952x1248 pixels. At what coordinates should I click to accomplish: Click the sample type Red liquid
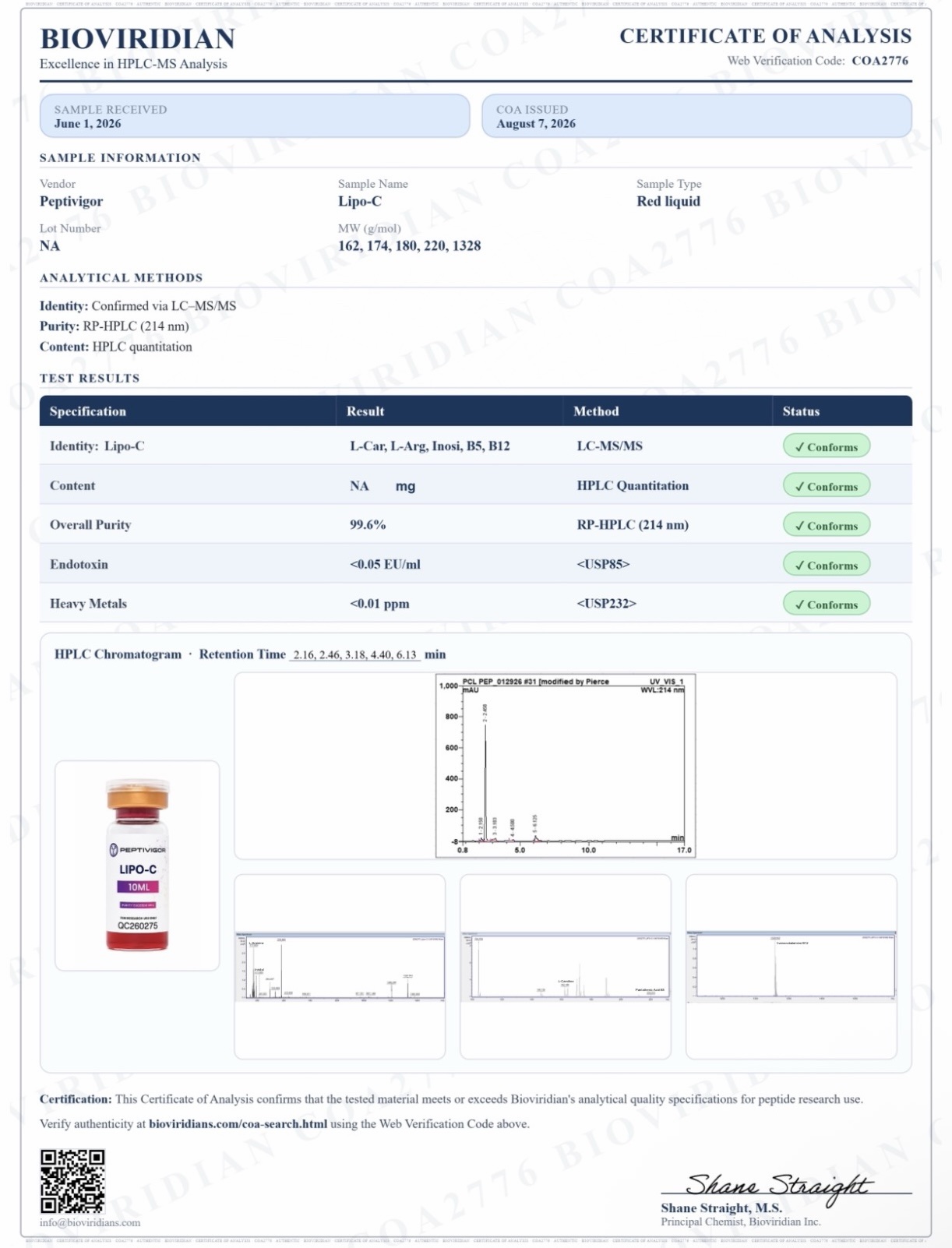click(x=668, y=201)
